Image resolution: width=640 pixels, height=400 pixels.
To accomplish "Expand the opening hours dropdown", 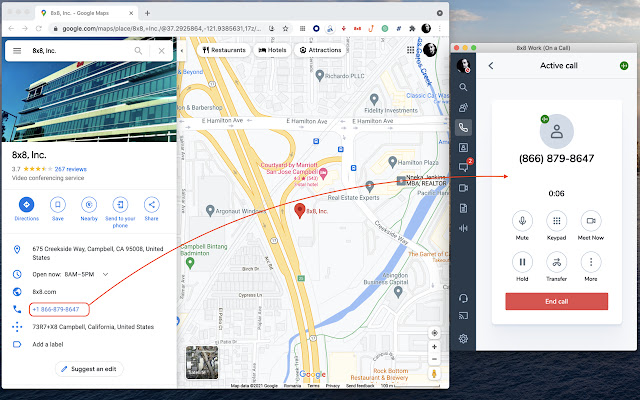I will pyautogui.click(x=106, y=273).
